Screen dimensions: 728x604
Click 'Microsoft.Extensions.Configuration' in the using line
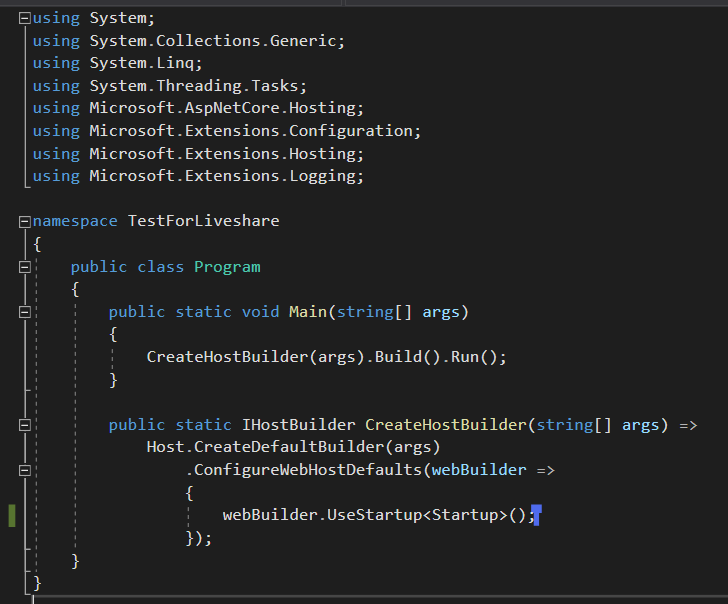click(x=251, y=131)
